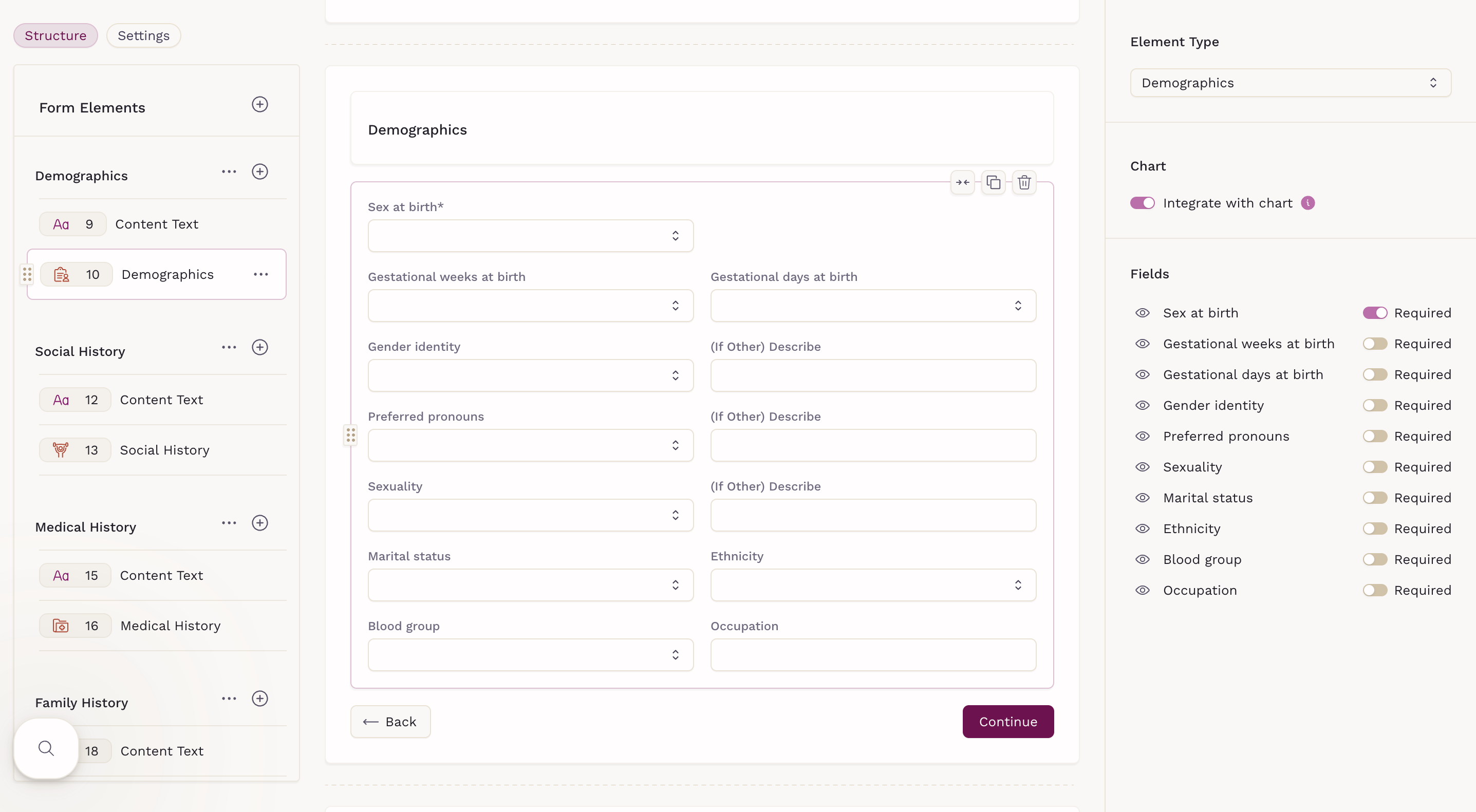Hide the Blood group field via eye icon

(1143, 559)
